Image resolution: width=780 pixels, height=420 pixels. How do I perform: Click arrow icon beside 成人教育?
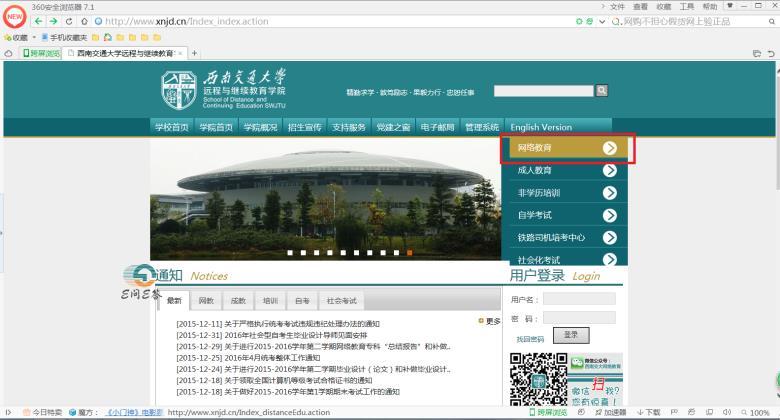click(609, 171)
